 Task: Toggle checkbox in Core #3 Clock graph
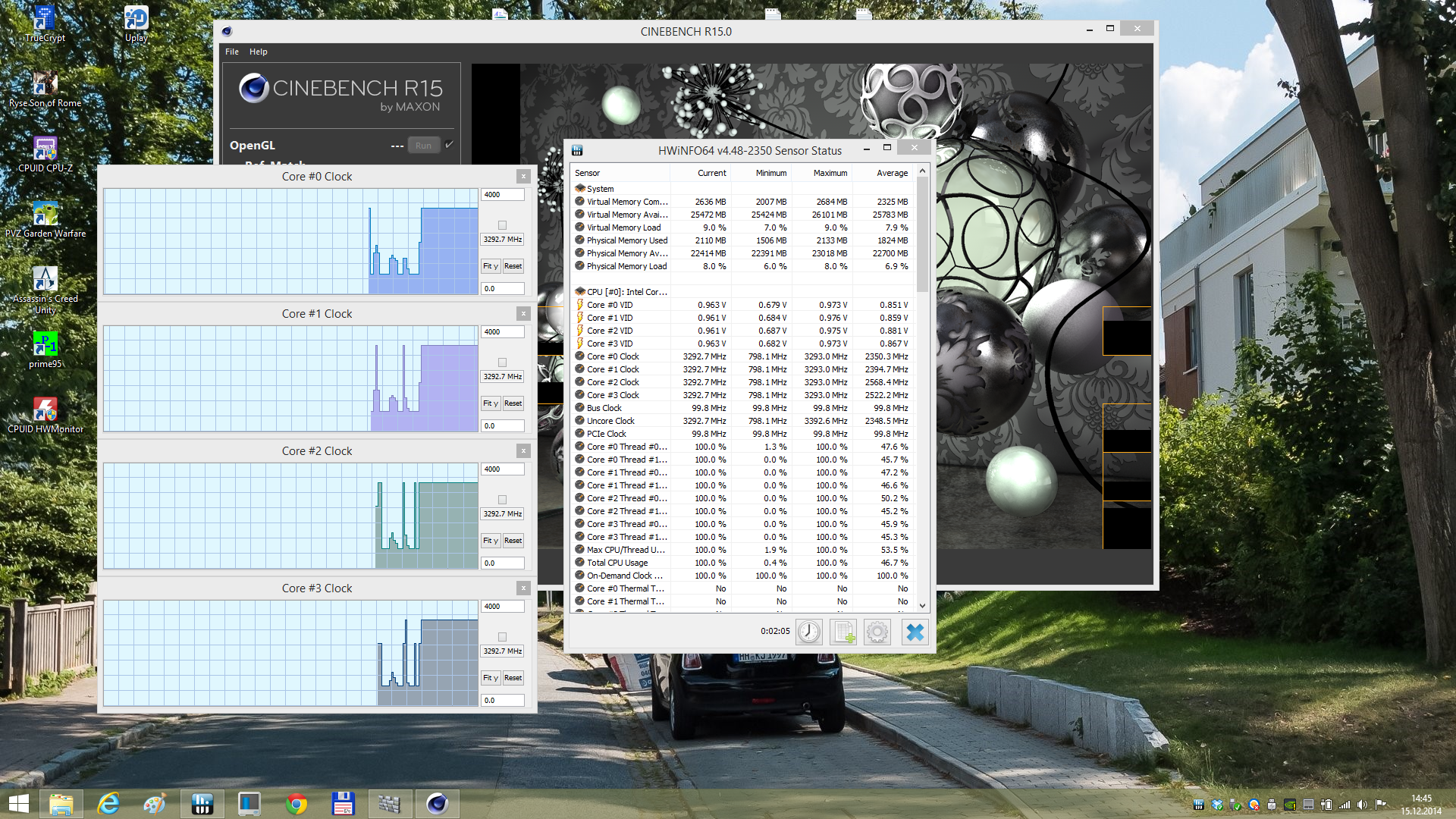(x=502, y=637)
